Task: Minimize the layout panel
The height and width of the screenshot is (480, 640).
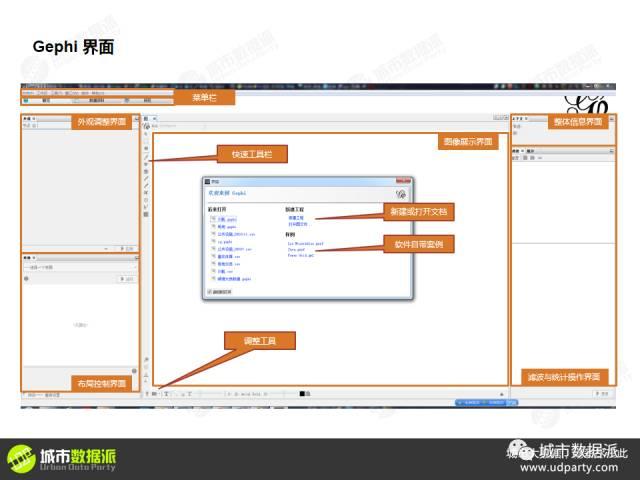Action: coord(136,258)
